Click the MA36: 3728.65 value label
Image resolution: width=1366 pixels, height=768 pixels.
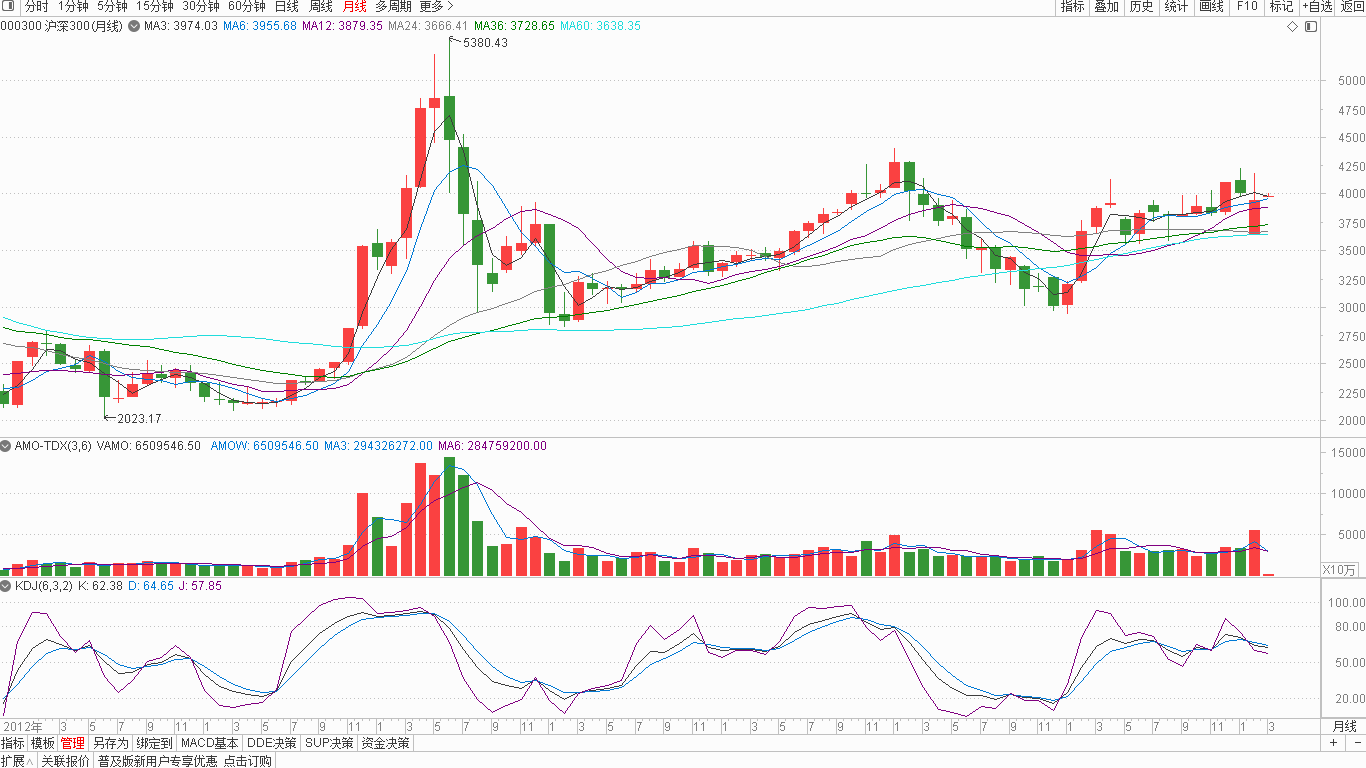[x=514, y=26]
